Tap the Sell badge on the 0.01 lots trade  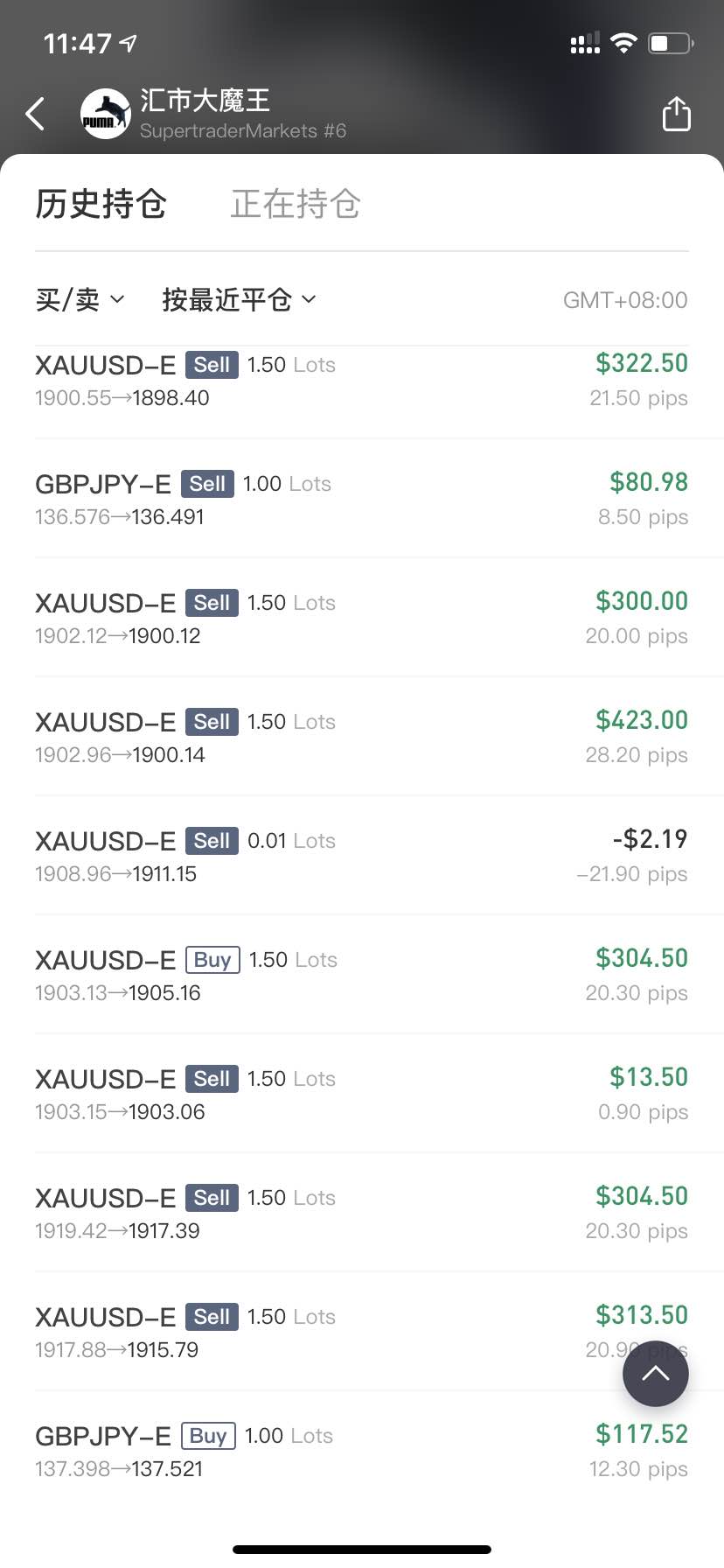point(212,841)
